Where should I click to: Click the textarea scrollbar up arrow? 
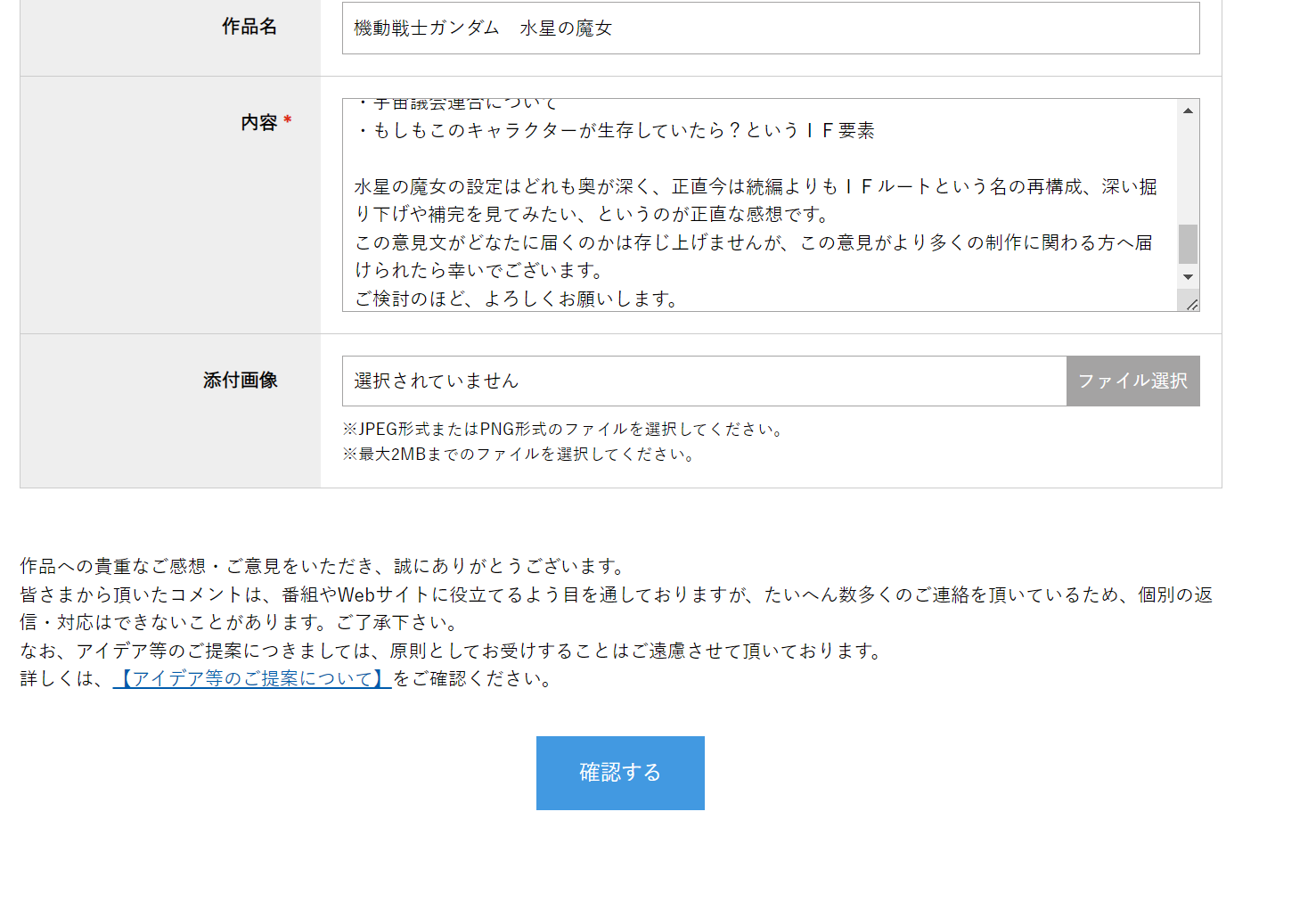pyautogui.click(x=1188, y=111)
